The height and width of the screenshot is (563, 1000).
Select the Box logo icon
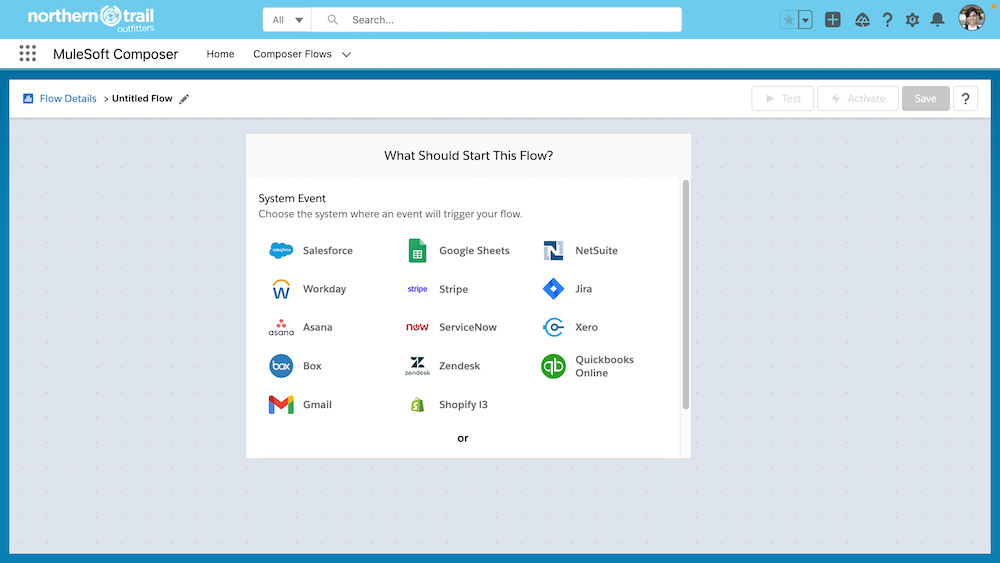[x=281, y=366]
